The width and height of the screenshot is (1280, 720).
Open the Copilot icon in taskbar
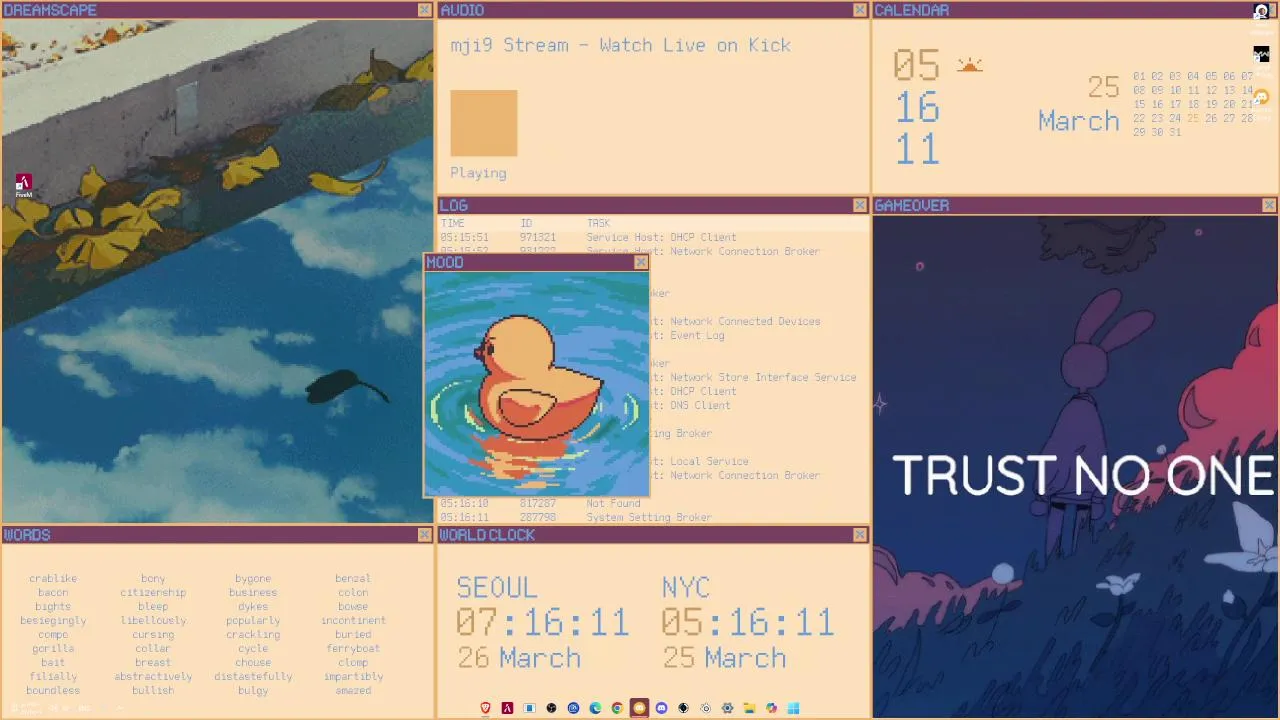771,708
